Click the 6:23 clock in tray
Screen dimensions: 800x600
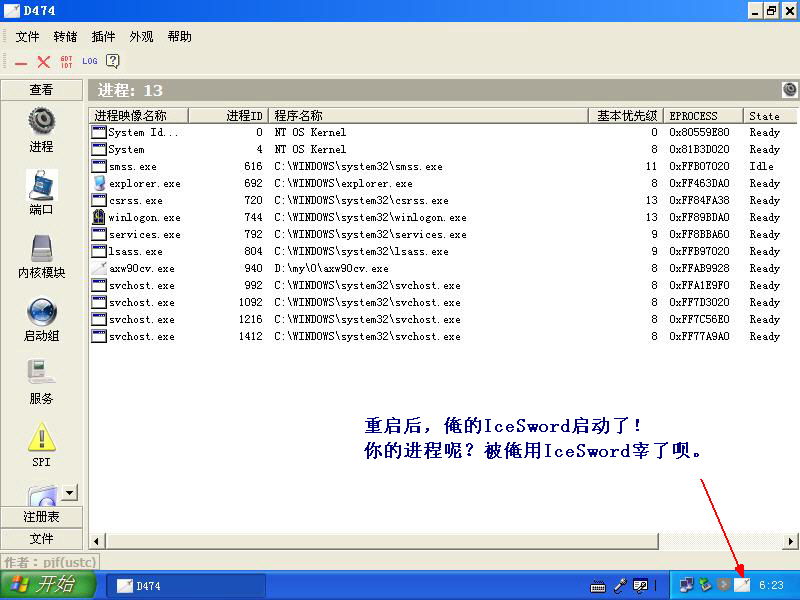tap(770, 585)
